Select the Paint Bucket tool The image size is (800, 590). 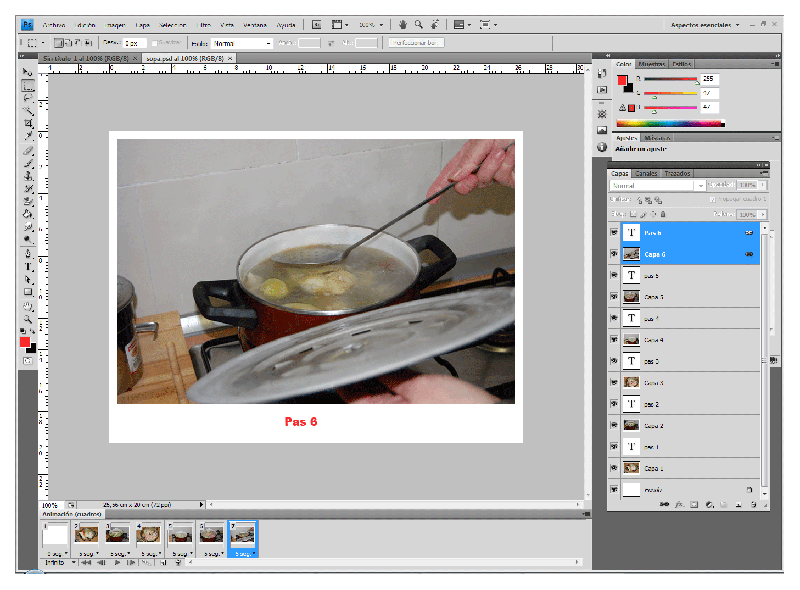pyautogui.click(x=28, y=213)
